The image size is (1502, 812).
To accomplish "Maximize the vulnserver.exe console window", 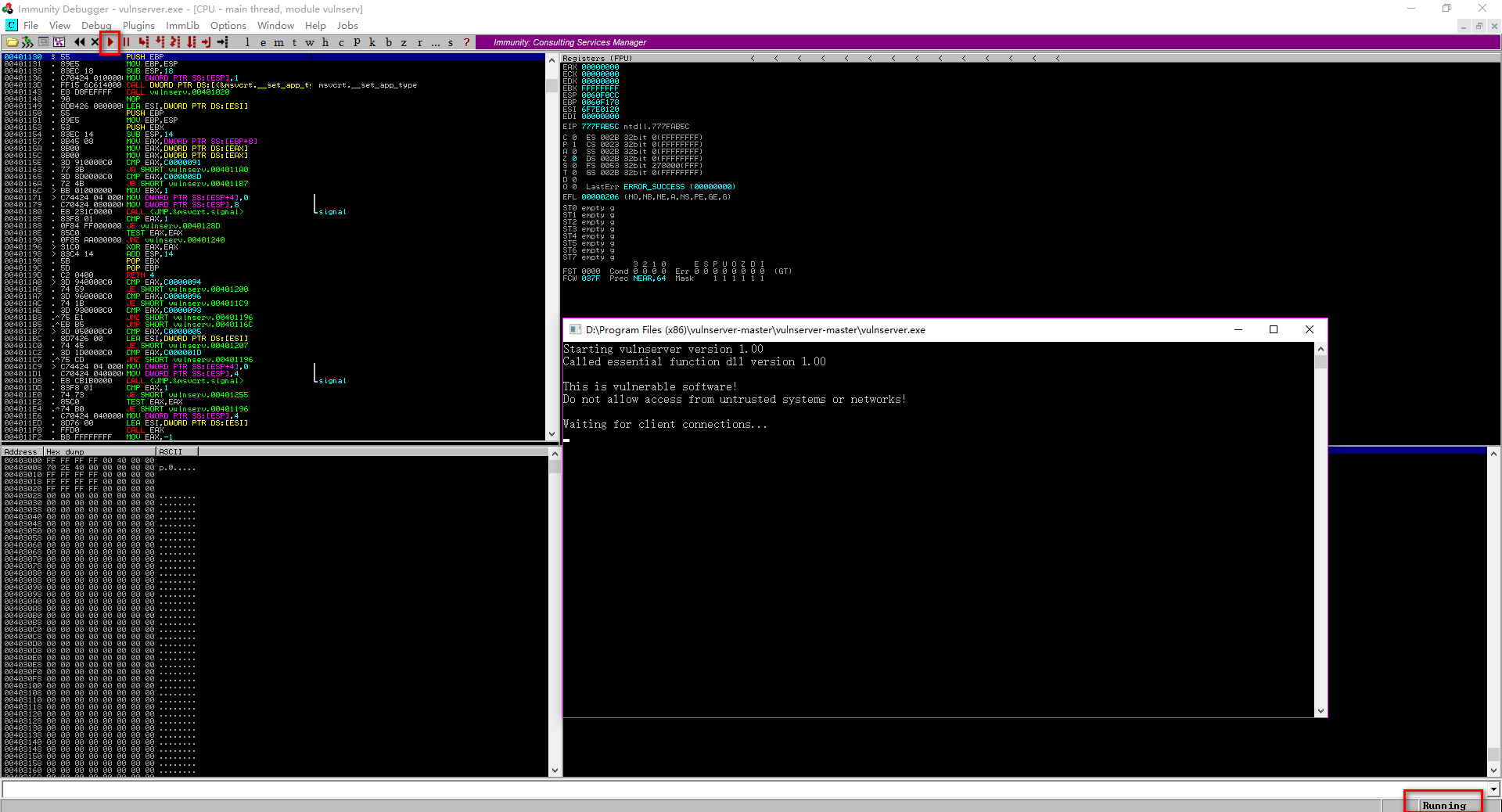I will tap(1274, 329).
